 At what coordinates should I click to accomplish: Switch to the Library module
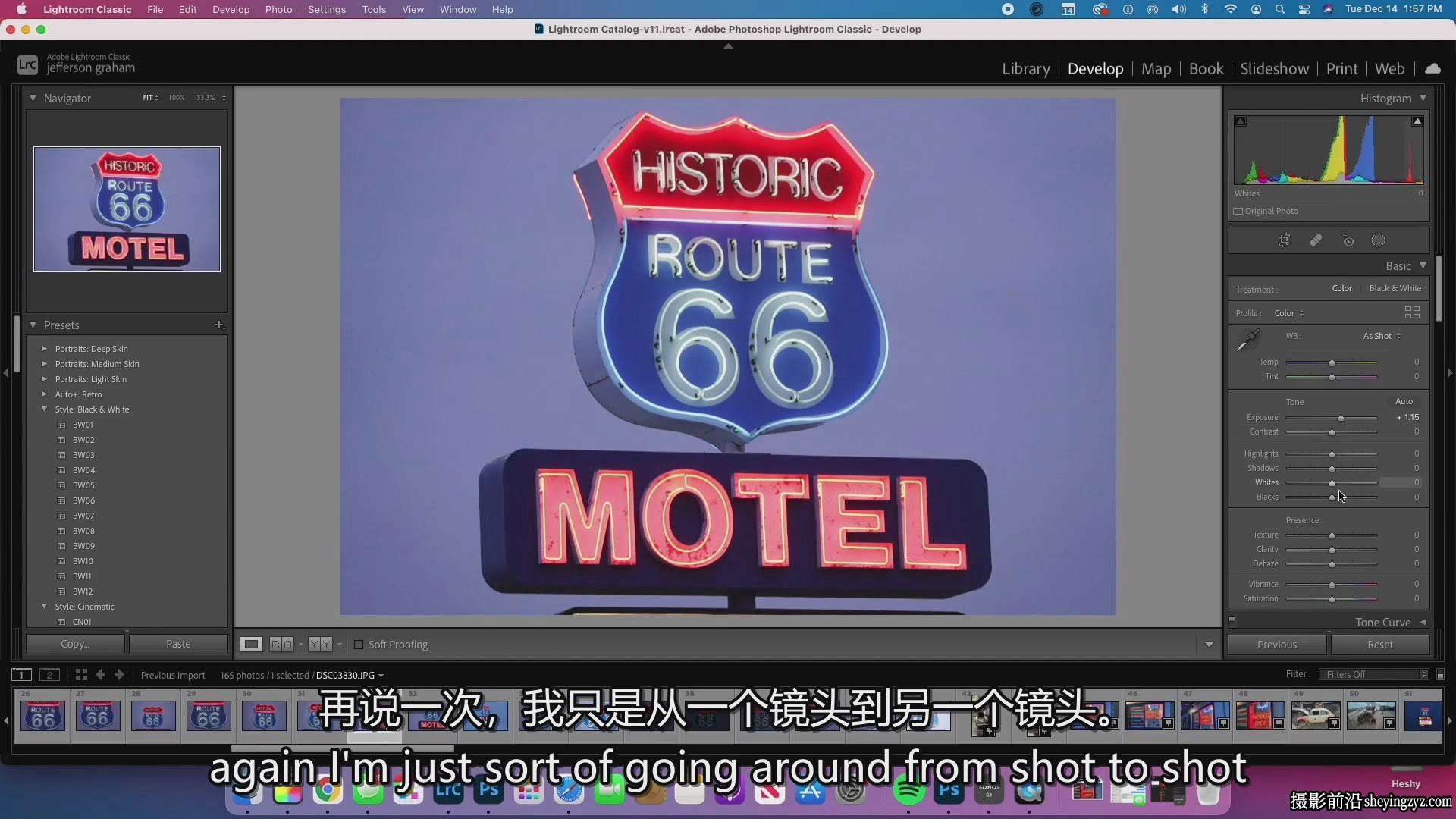1025,68
